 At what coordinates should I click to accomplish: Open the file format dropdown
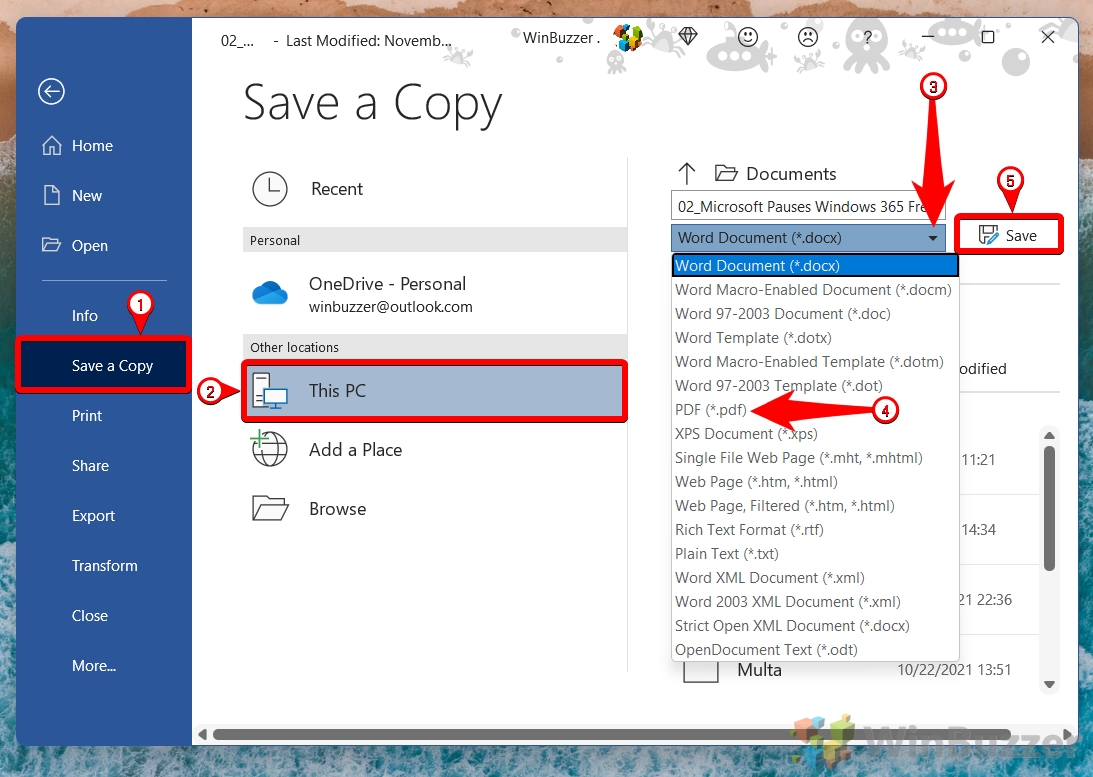pos(933,237)
